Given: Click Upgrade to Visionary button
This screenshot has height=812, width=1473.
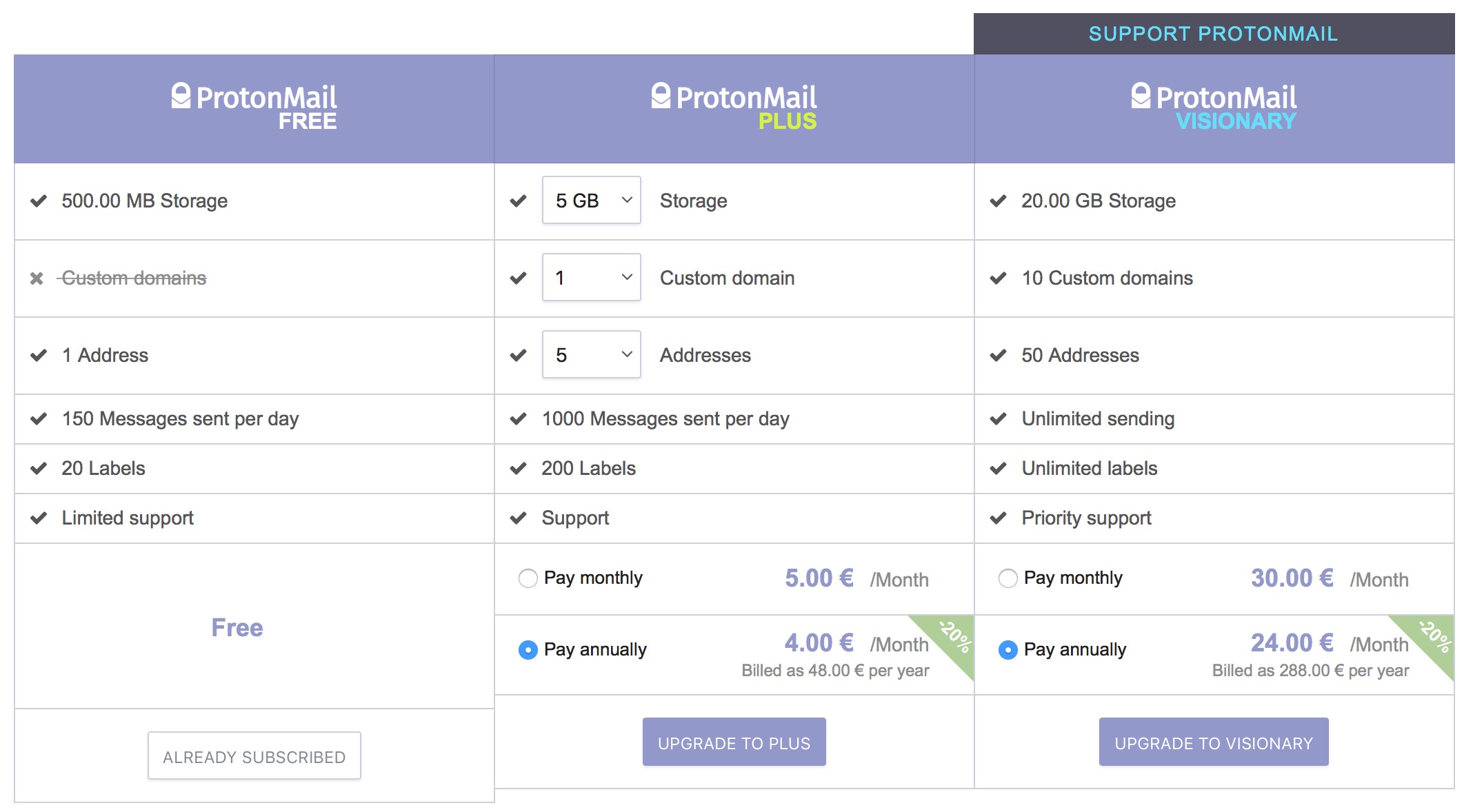Looking at the screenshot, I should [1214, 742].
